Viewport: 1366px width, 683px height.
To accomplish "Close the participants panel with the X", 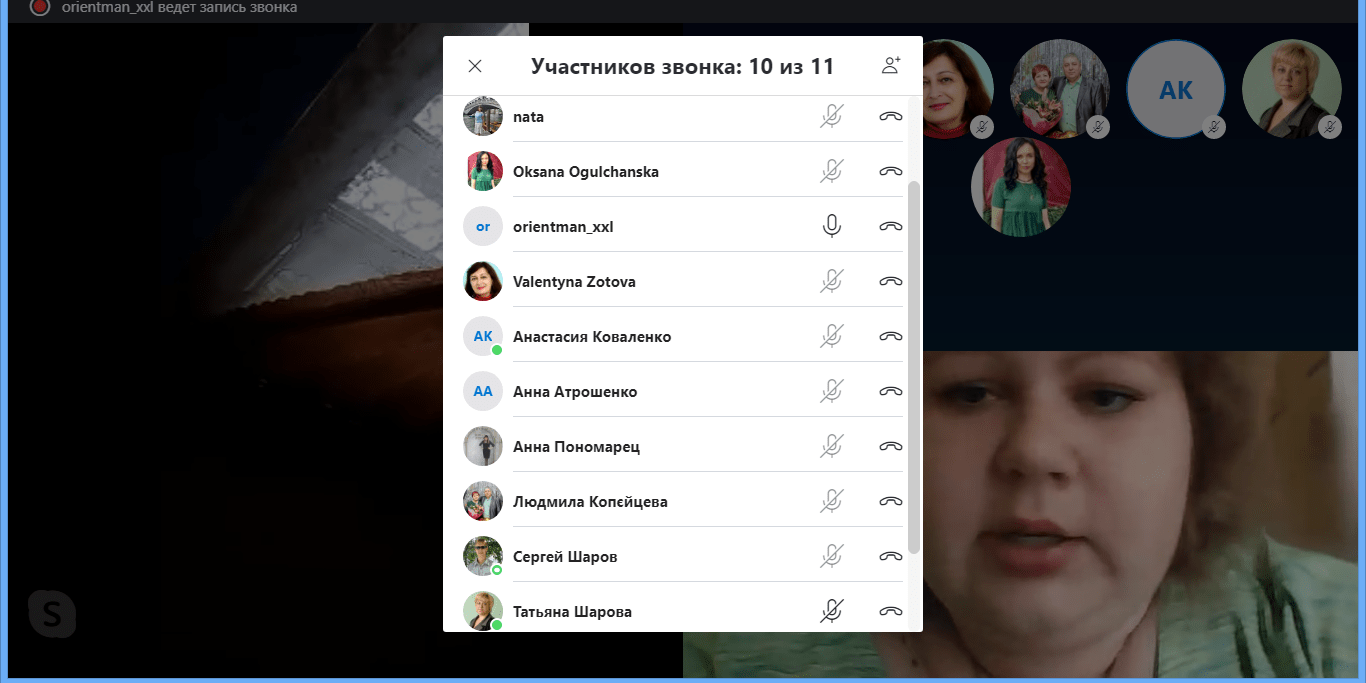I will click(474, 66).
